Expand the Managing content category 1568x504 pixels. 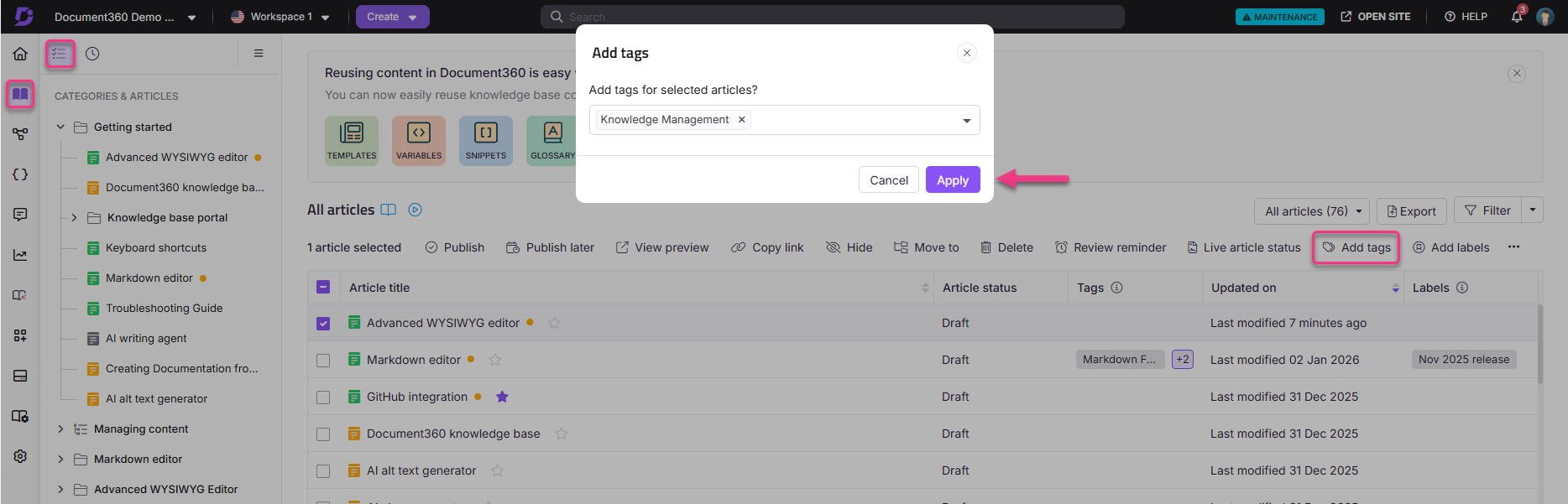[60, 429]
